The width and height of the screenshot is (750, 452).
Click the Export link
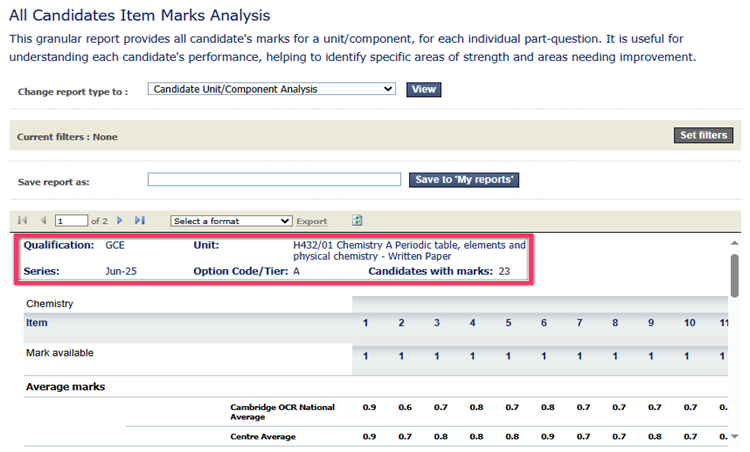312,221
